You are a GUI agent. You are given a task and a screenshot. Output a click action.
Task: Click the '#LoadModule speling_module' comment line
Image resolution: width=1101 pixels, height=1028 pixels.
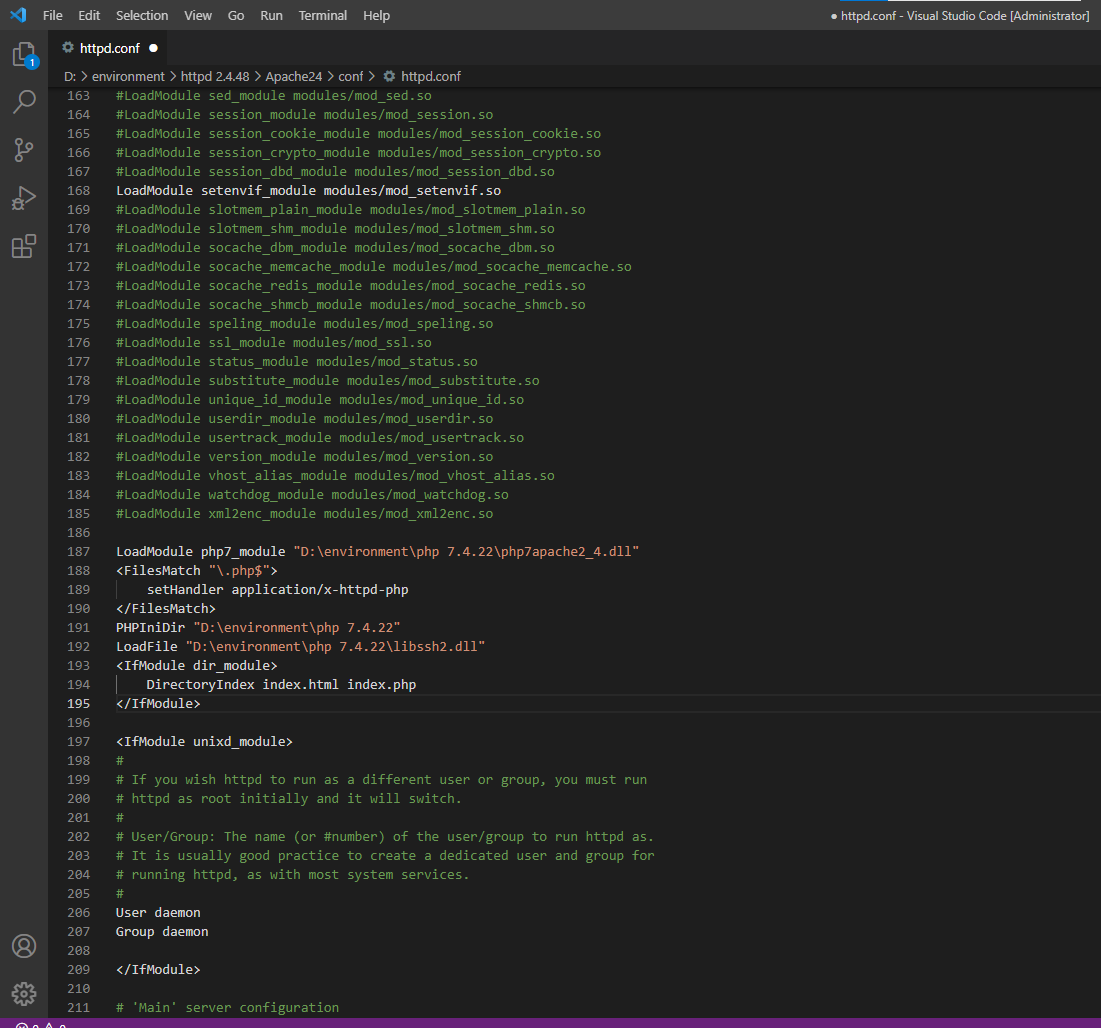pos(305,324)
